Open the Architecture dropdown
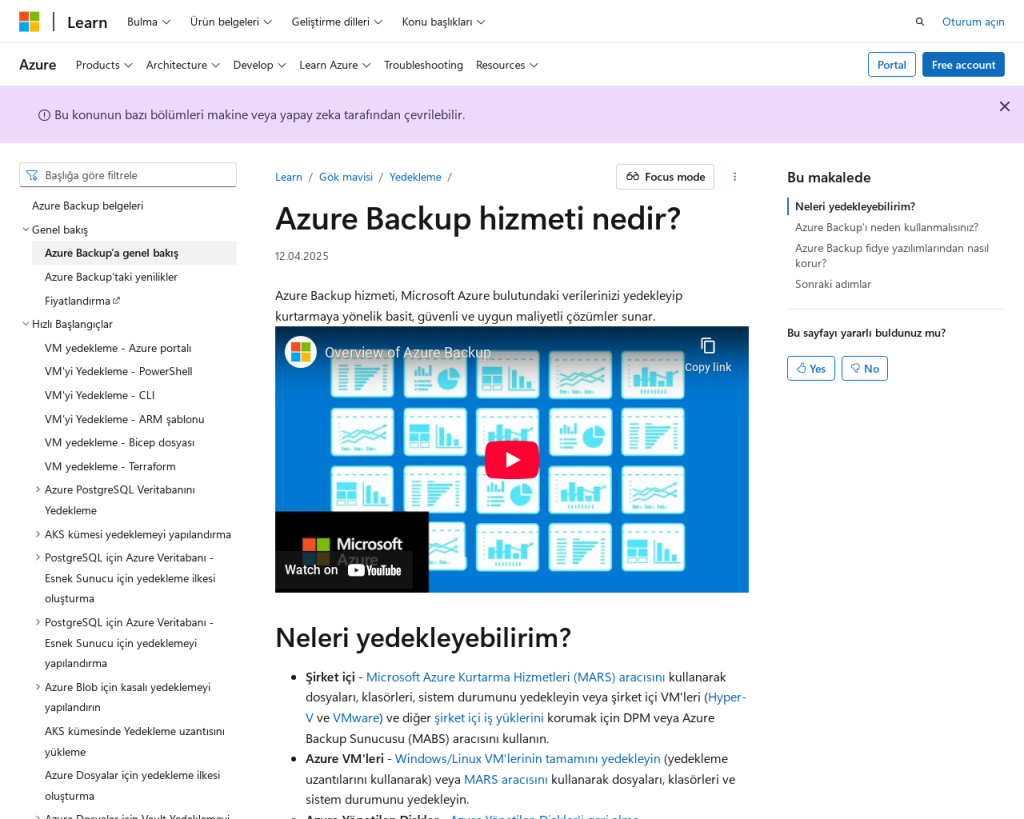This screenshot has width=1024, height=819. pos(183,65)
